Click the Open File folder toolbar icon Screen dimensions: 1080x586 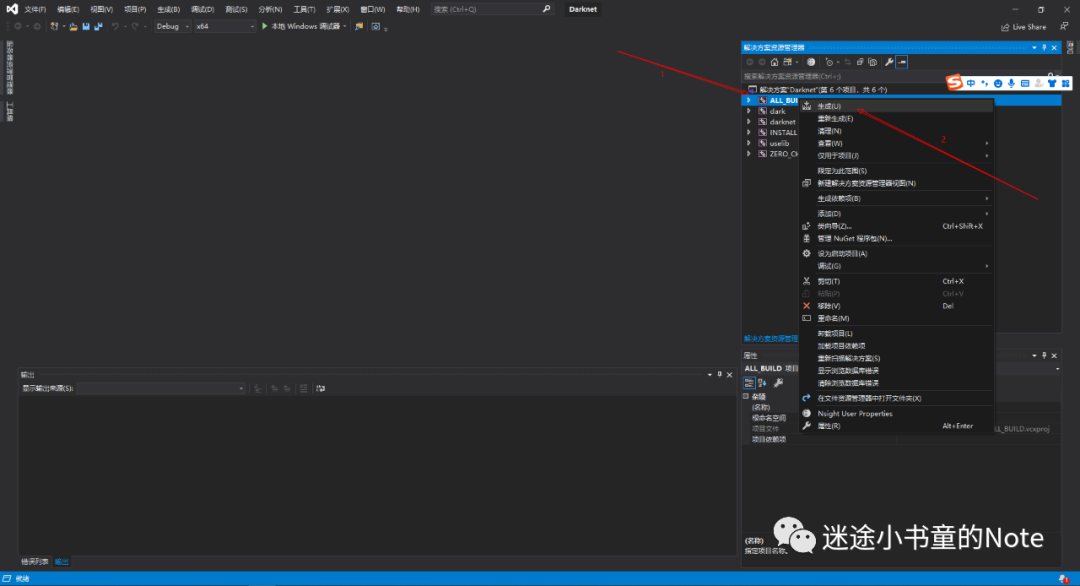click(x=73, y=26)
